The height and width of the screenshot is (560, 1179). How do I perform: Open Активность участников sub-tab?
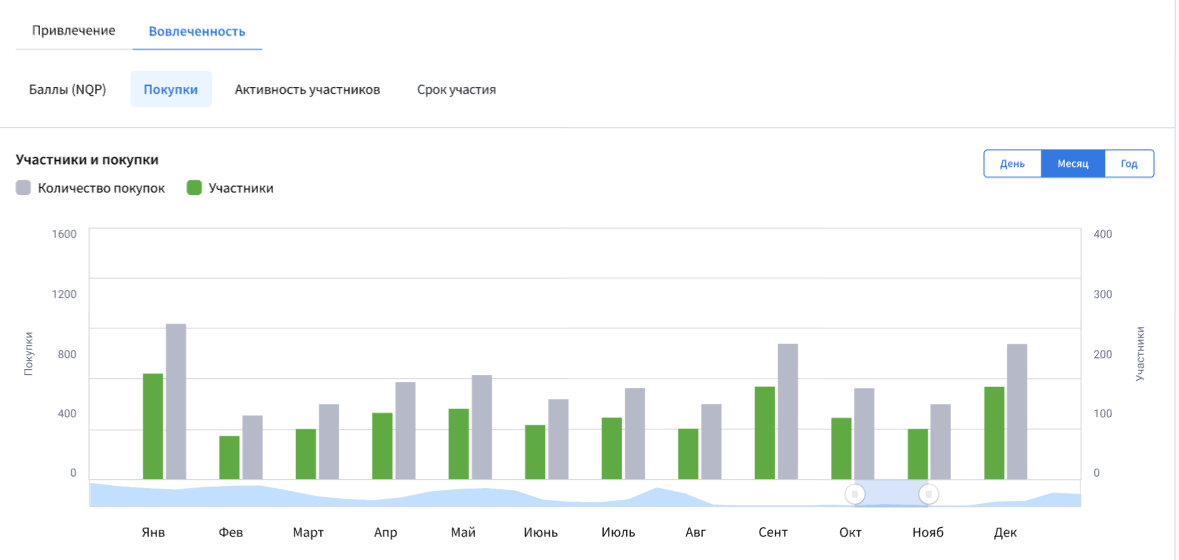click(307, 89)
